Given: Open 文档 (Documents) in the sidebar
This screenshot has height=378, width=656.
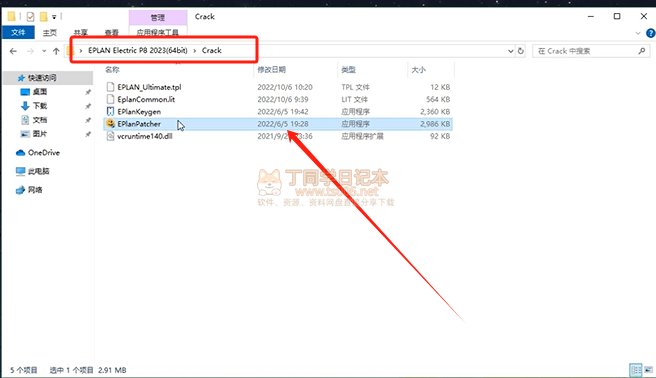Looking at the screenshot, I should point(40,120).
